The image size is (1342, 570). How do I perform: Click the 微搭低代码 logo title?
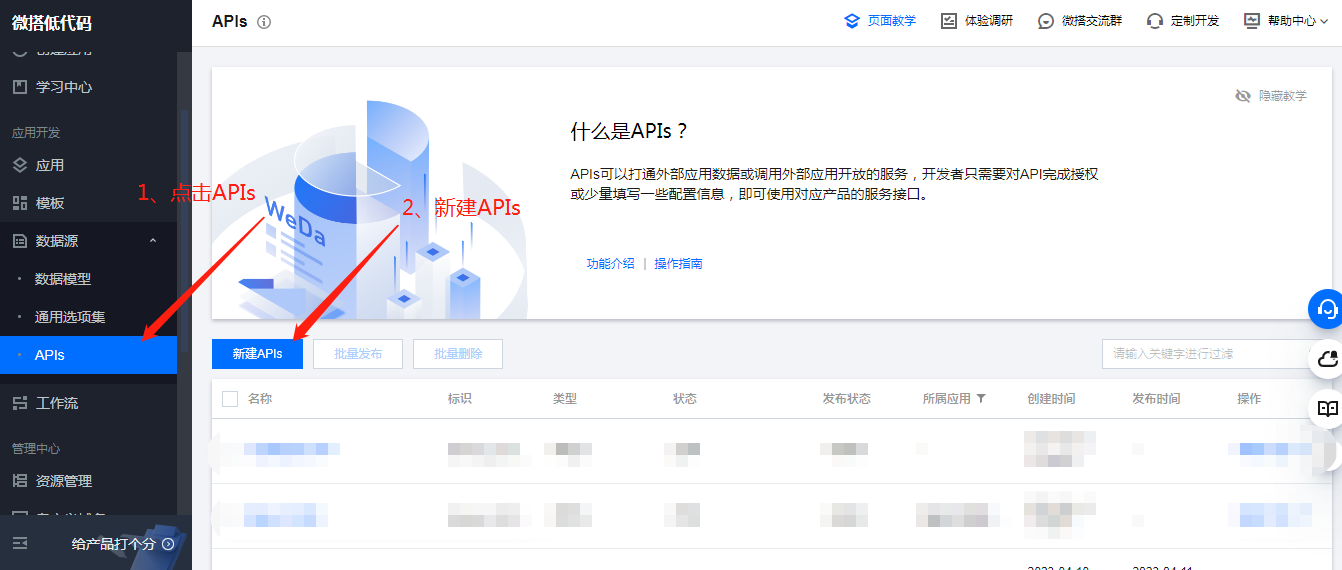52,22
